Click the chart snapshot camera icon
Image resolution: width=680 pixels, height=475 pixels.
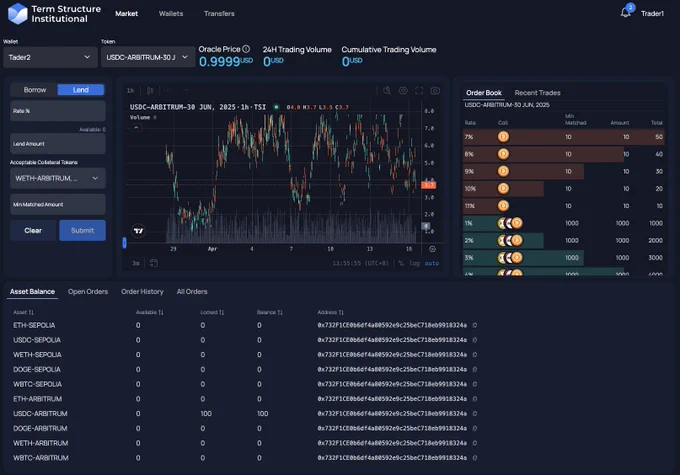(x=435, y=90)
